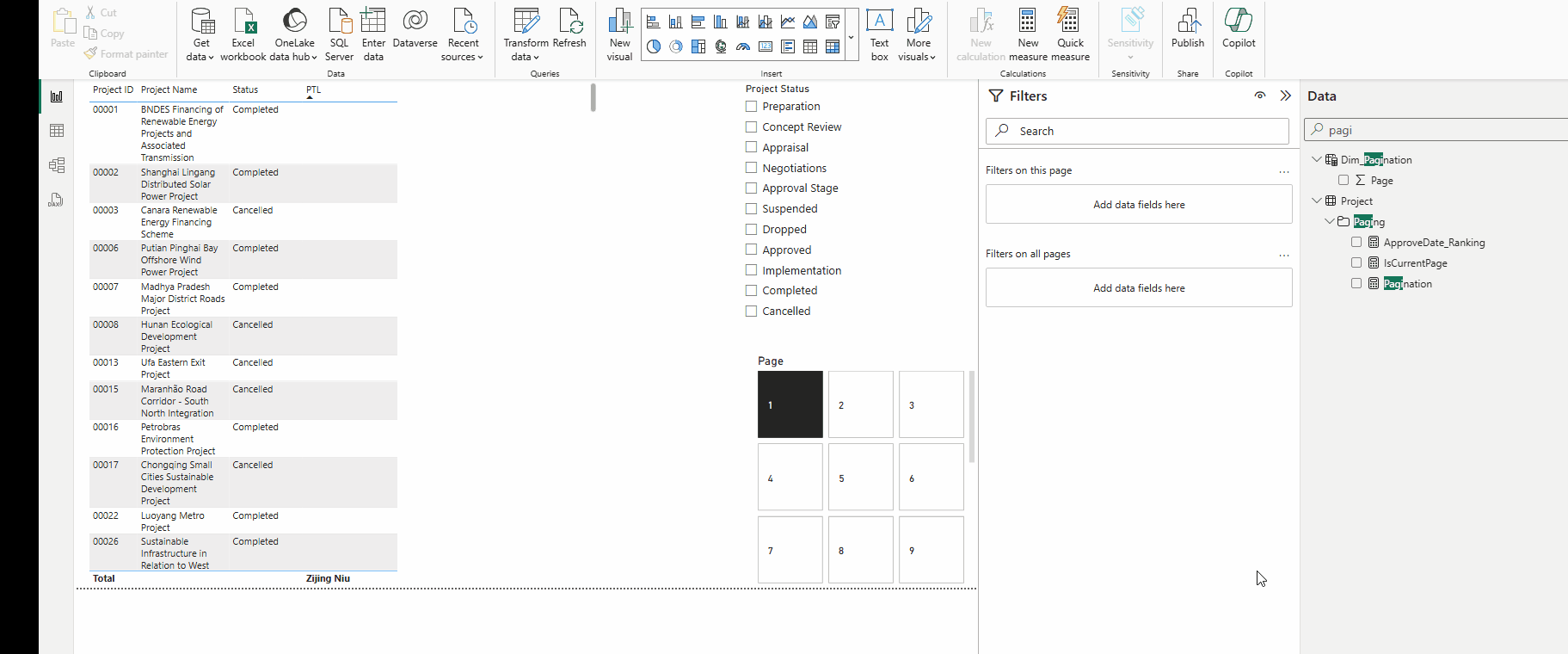
Task: Insert a pie chart visual
Action: coord(654,46)
